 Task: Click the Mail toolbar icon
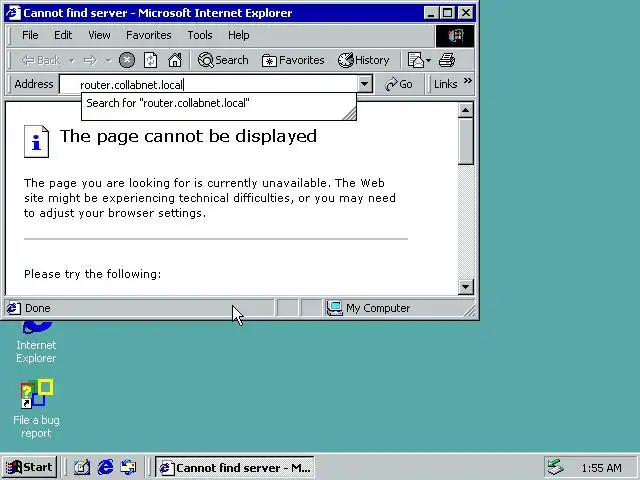pyautogui.click(x=416, y=60)
